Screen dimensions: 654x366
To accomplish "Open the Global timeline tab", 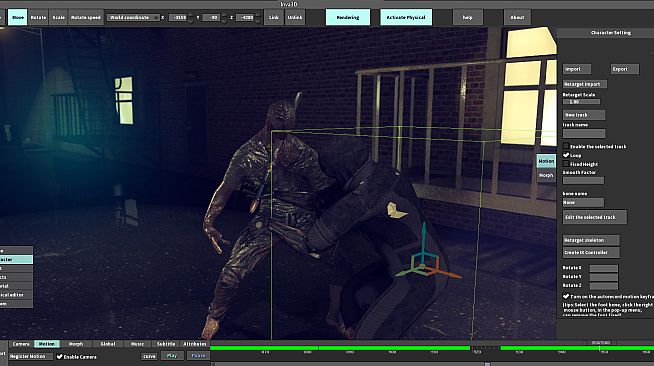I will [x=108, y=344].
